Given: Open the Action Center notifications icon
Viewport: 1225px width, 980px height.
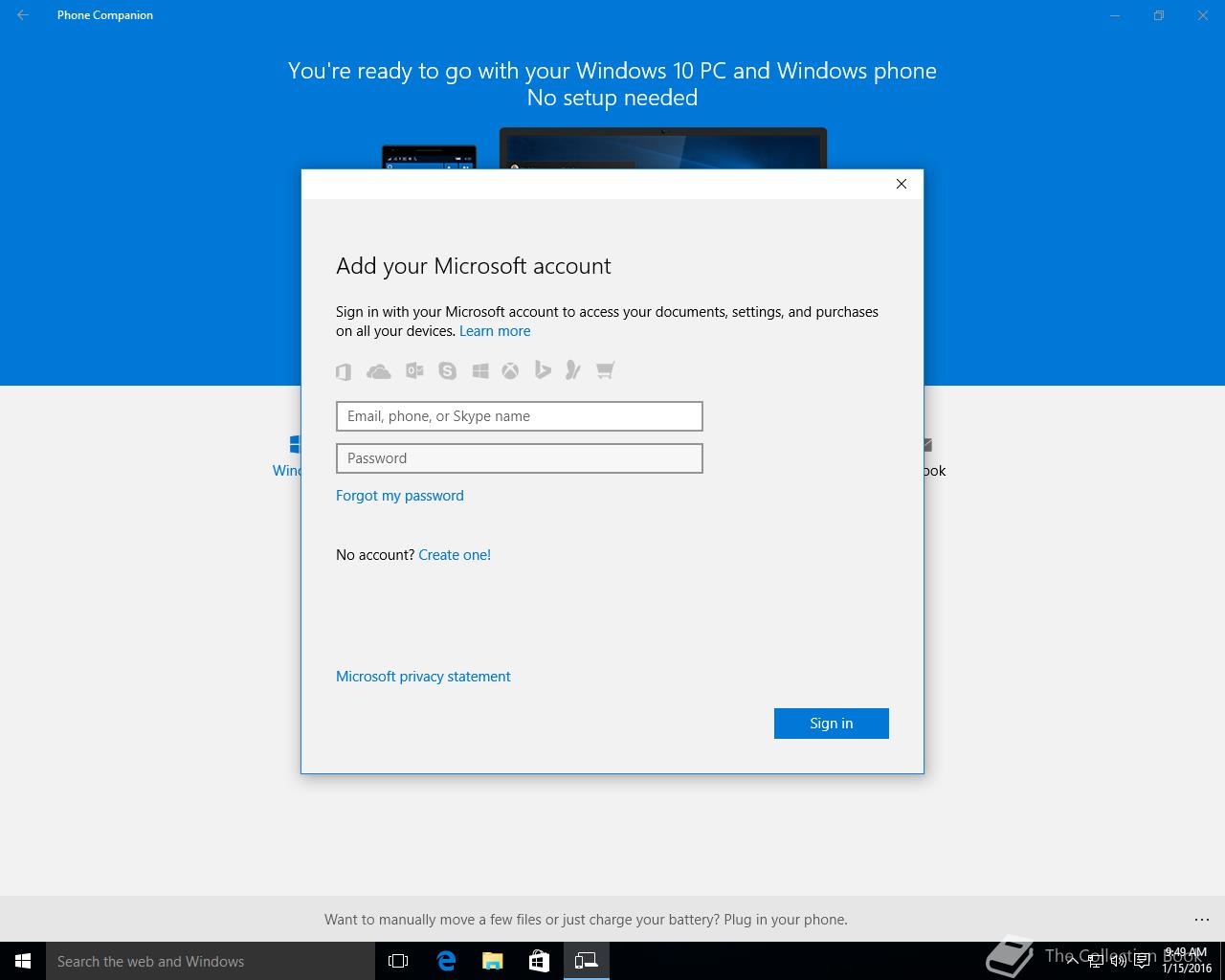Looking at the screenshot, I should pos(1142,961).
